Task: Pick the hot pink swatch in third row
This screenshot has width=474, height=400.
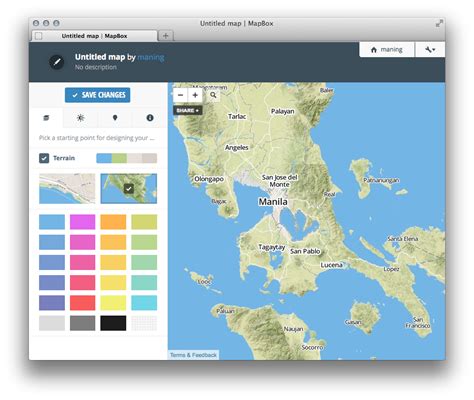Action: point(83,262)
